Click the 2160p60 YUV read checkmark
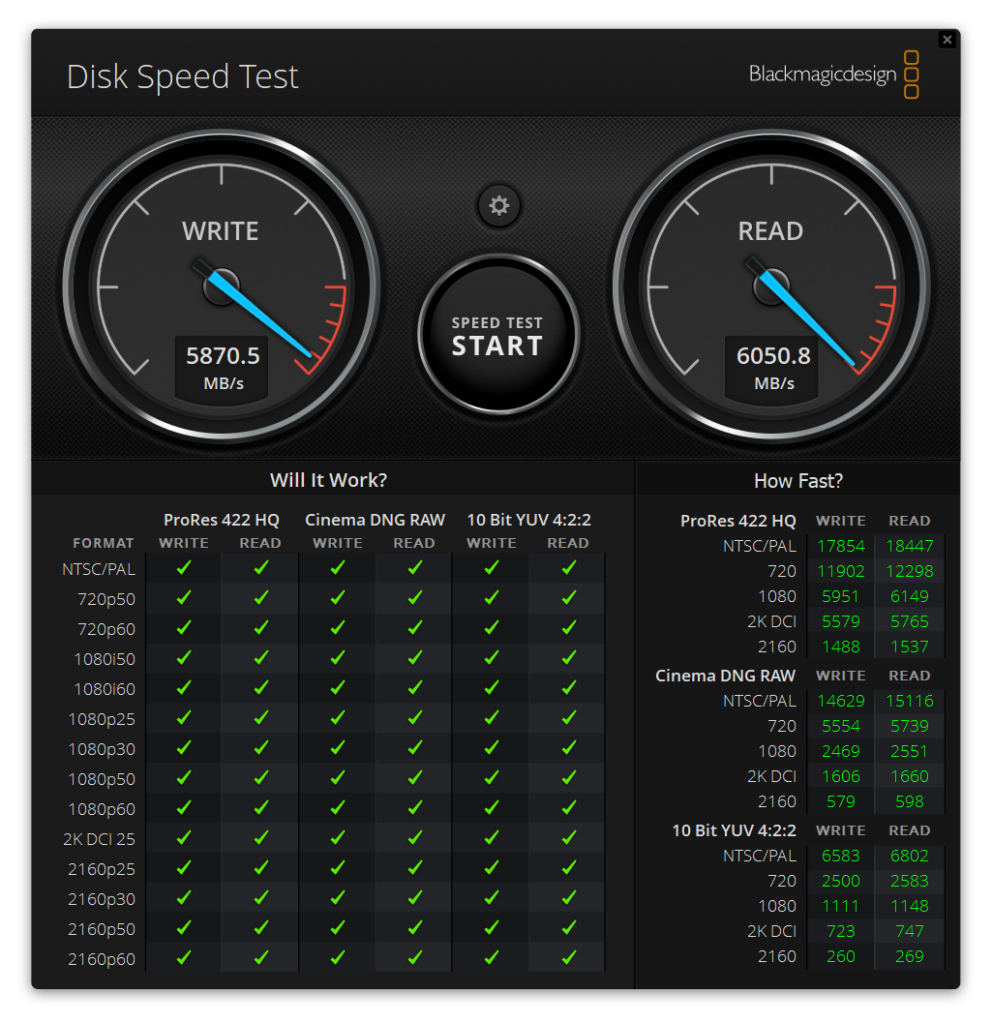The width and height of the screenshot is (992, 1024). 569,958
